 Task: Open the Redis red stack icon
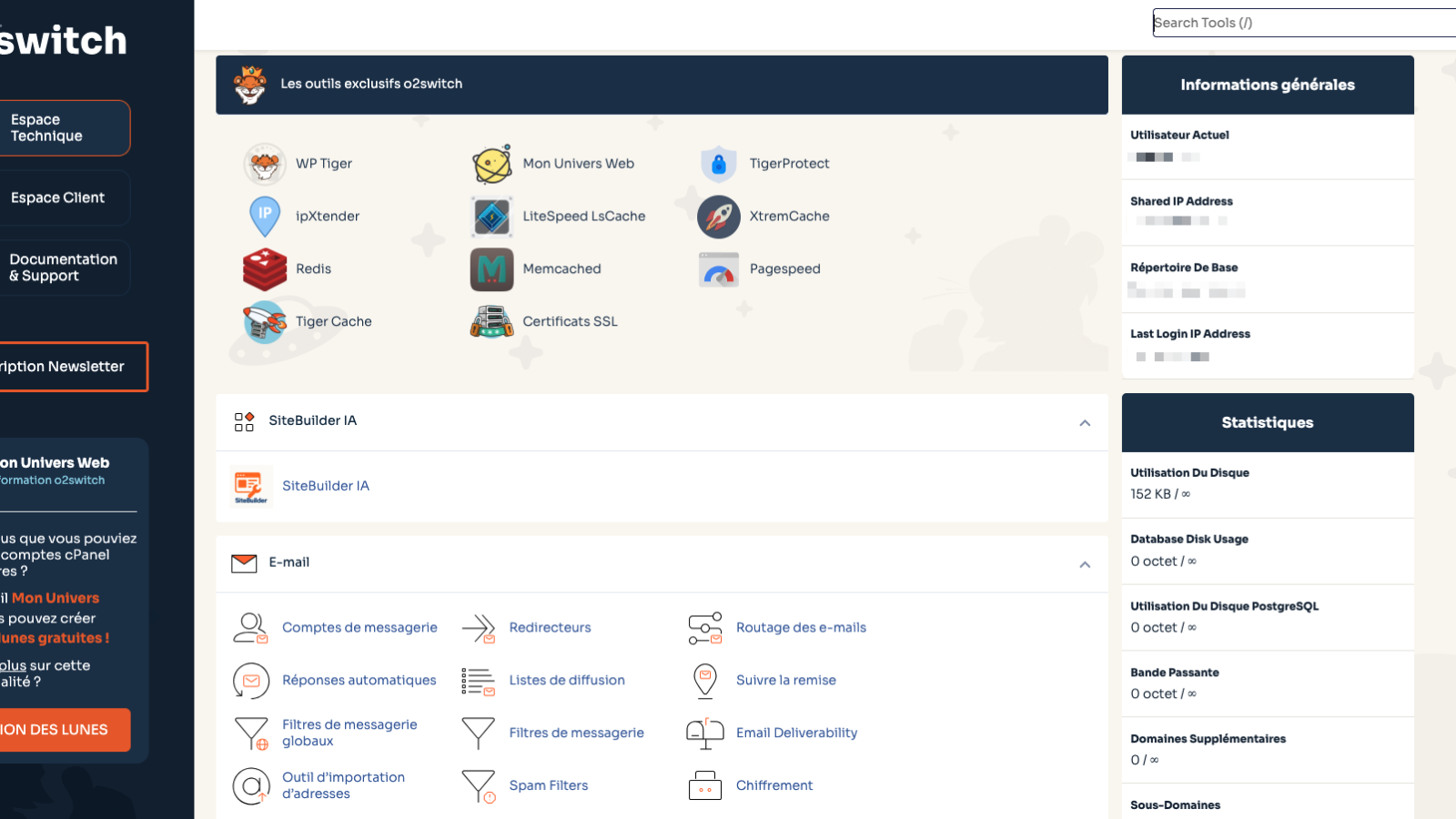(265, 269)
